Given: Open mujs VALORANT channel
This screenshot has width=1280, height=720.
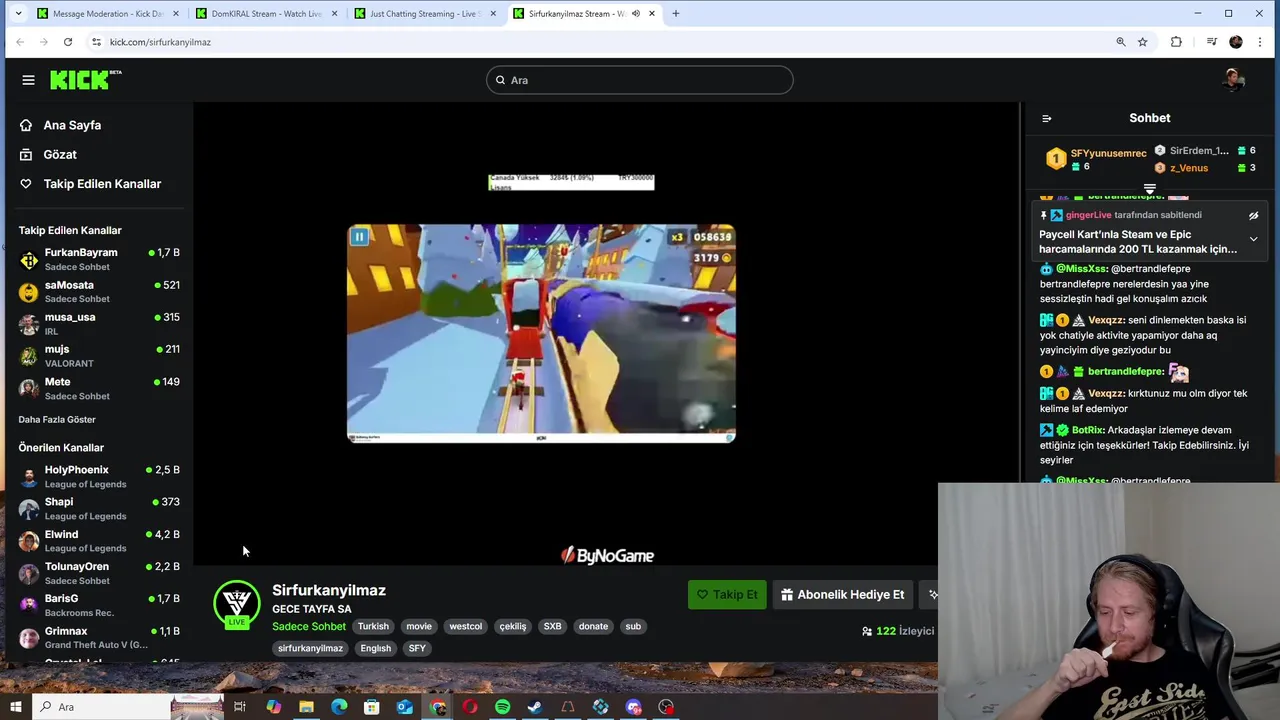Looking at the screenshot, I should [x=98, y=356].
